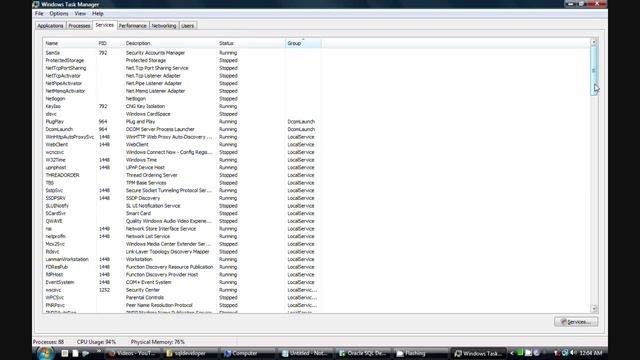The width and height of the screenshot is (640, 360).
Task: Expand hidden system tray icons arrow
Action: [512, 353]
